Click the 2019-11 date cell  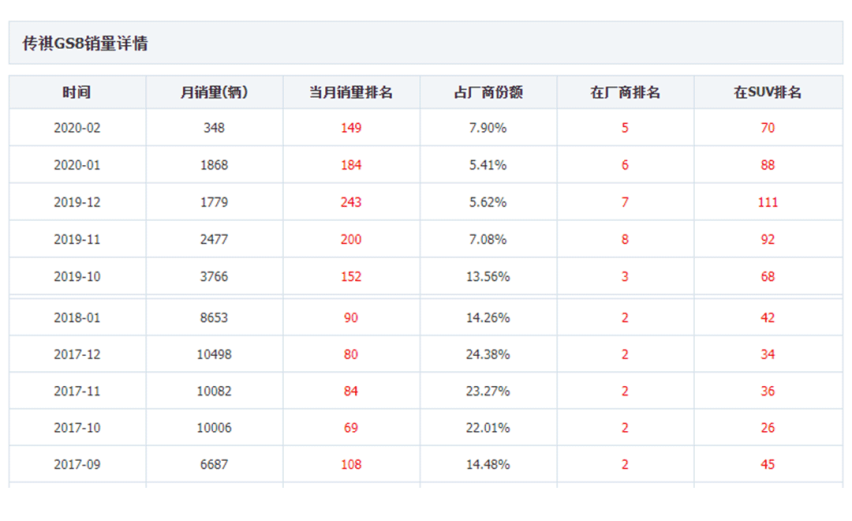pyautogui.click(x=77, y=240)
